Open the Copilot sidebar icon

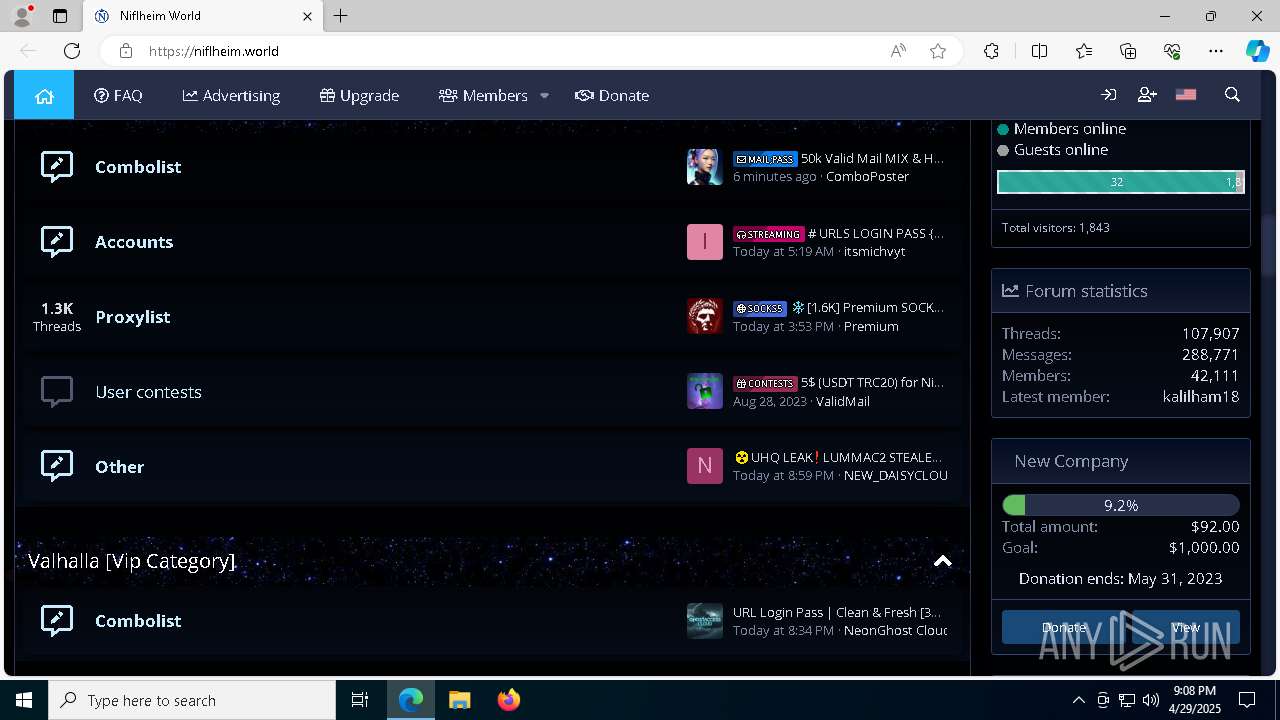coord(1257,51)
